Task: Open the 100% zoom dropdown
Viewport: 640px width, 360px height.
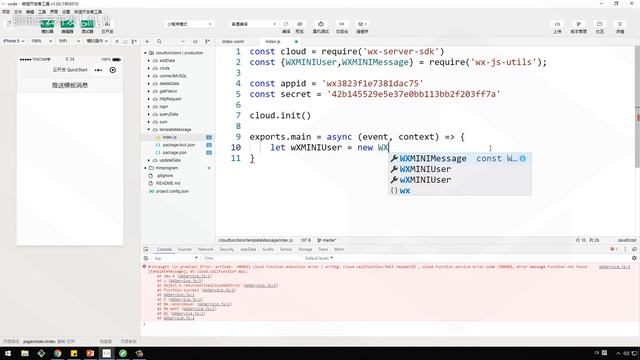Action: (x=42, y=41)
